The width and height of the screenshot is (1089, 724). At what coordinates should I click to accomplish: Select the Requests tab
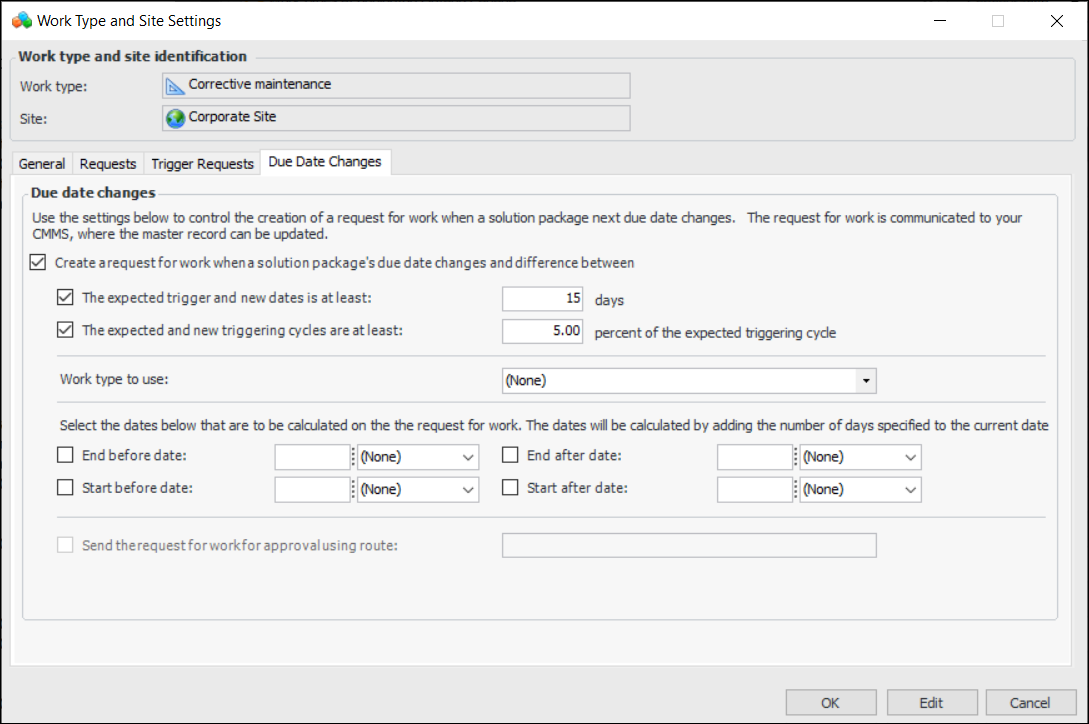pyautogui.click(x=108, y=164)
